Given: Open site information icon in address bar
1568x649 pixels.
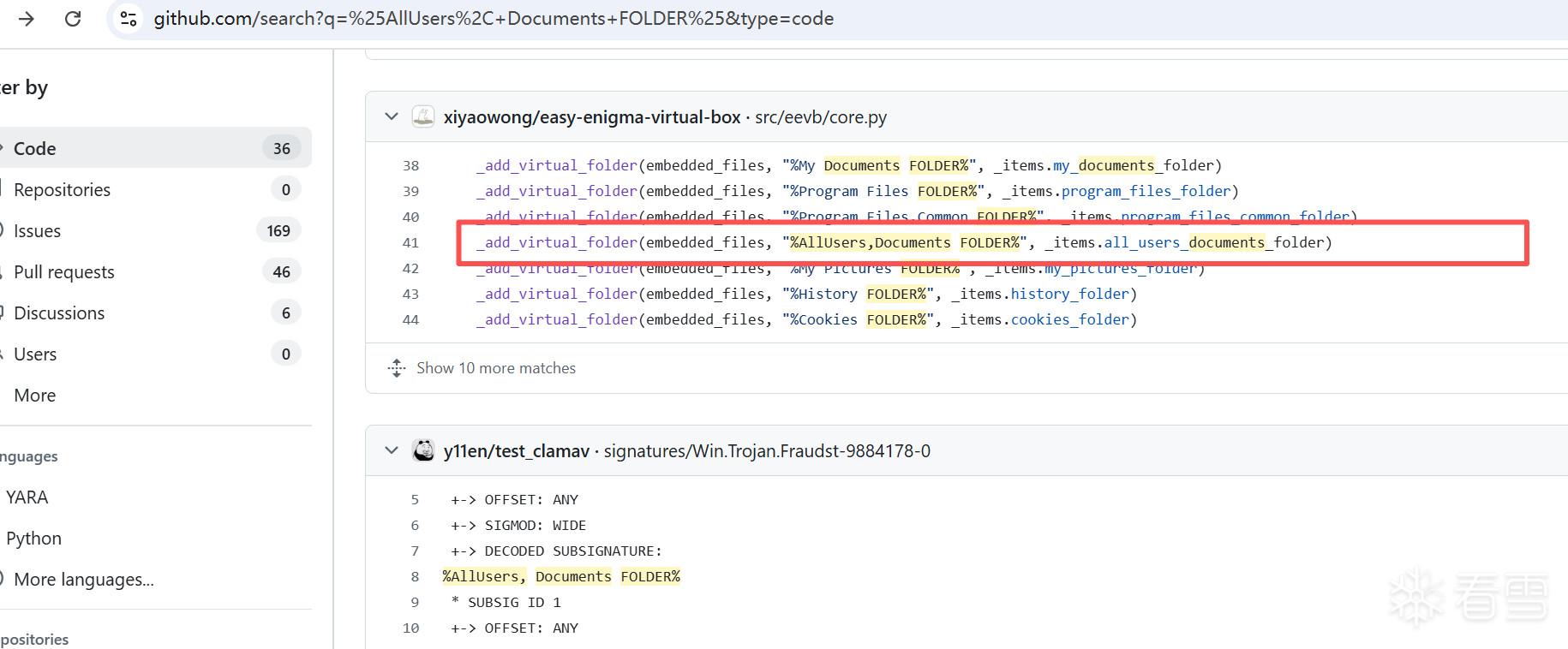Looking at the screenshot, I should (x=129, y=19).
